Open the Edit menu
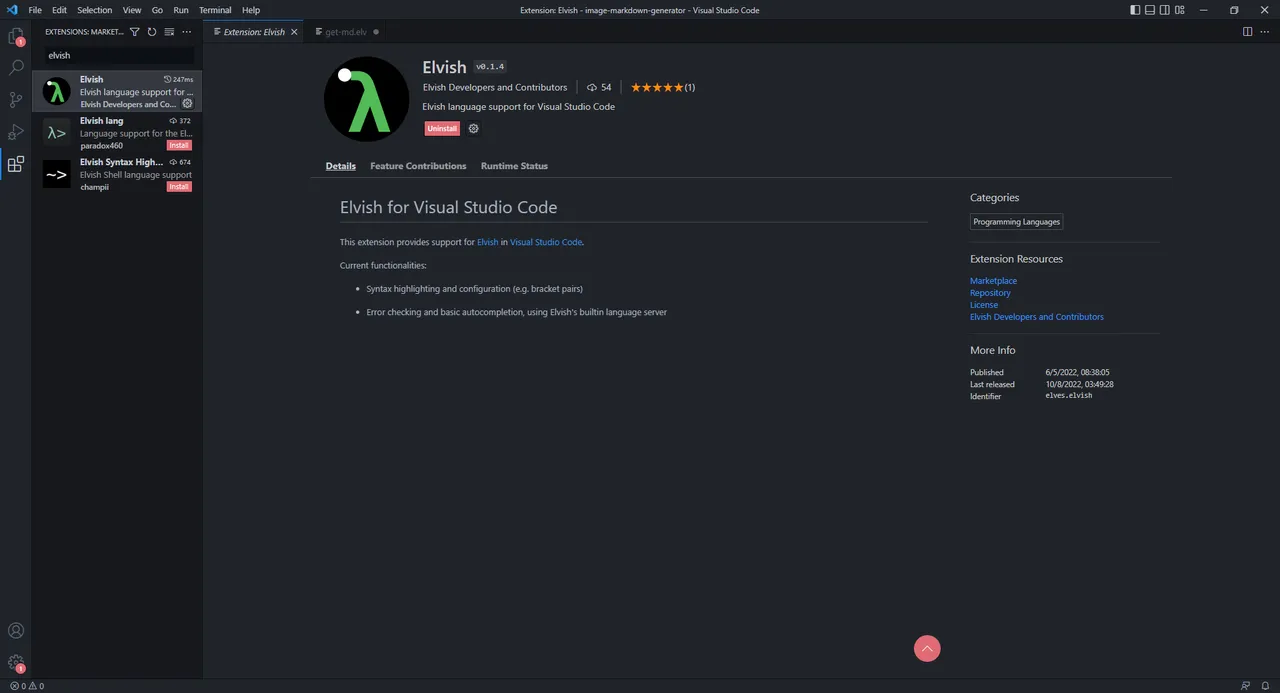Image resolution: width=1280 pixels, height=693 pixels. (x=60, y=10)
